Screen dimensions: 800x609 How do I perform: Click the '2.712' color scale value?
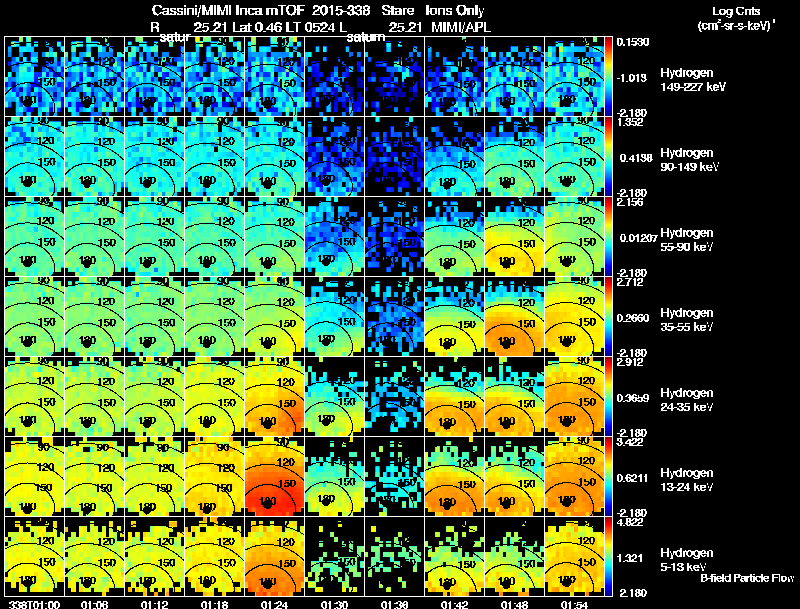630,283
